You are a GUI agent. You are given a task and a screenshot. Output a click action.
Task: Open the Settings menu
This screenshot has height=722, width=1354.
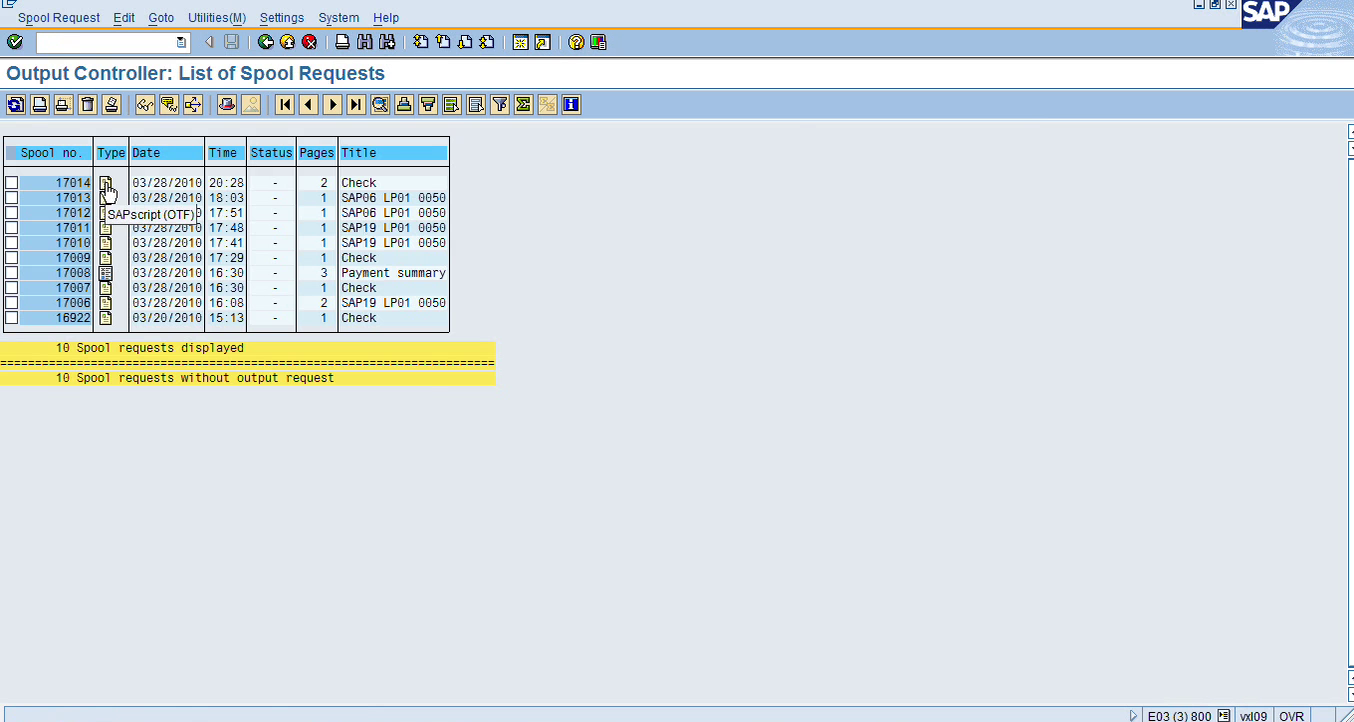[282, 18]
